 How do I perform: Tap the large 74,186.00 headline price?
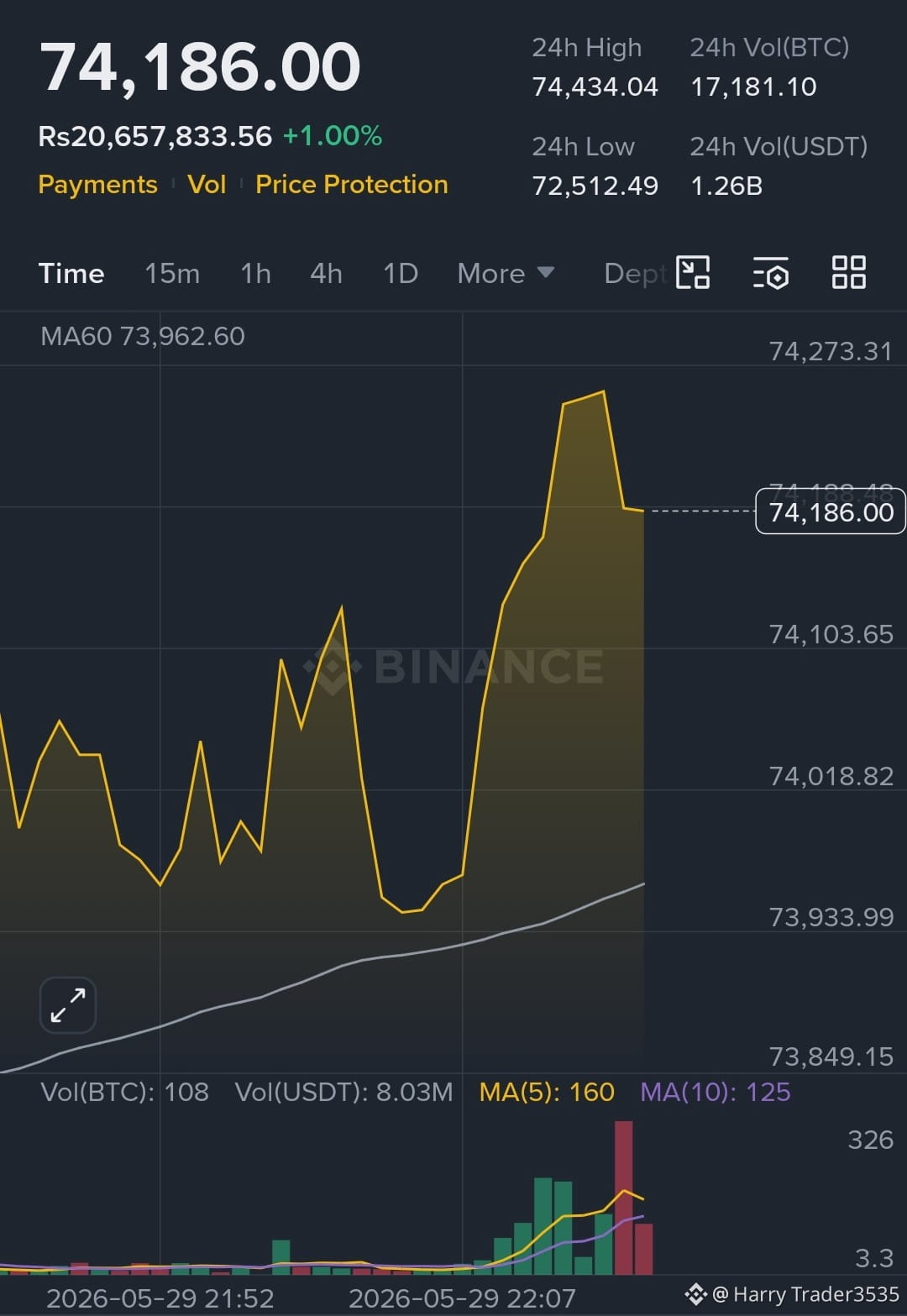[x=200, y=67]
